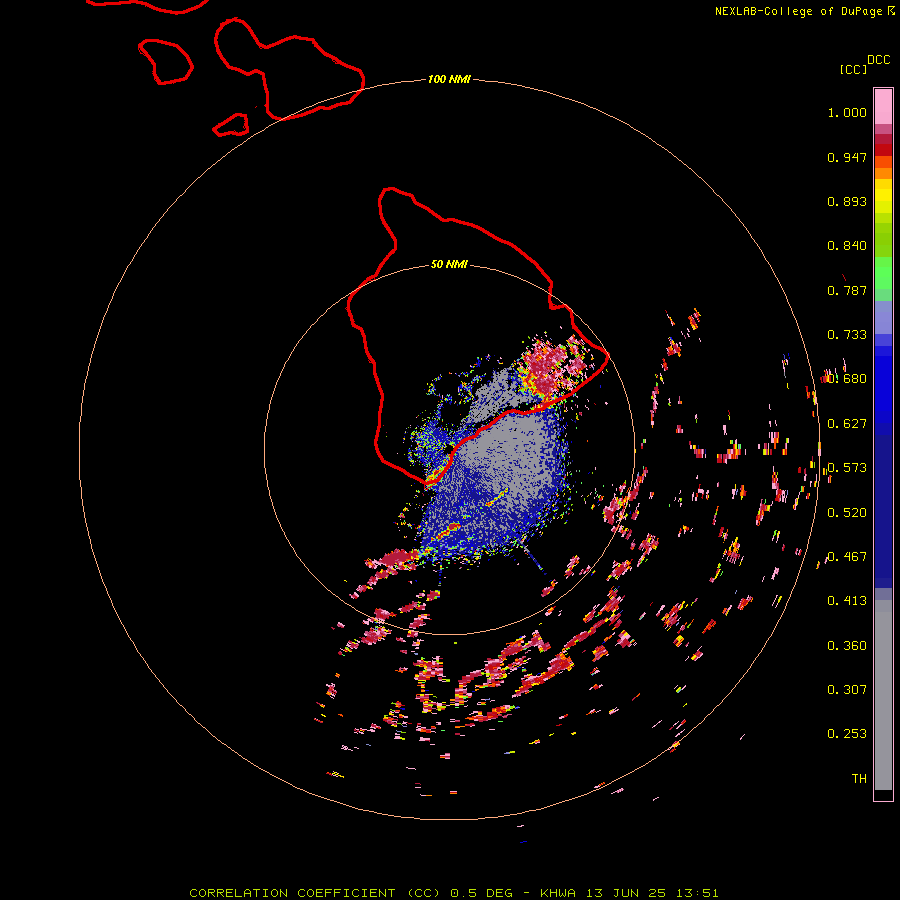Pick the 0.253 scale value
900x900 pixels.
[x=847, y=734]
